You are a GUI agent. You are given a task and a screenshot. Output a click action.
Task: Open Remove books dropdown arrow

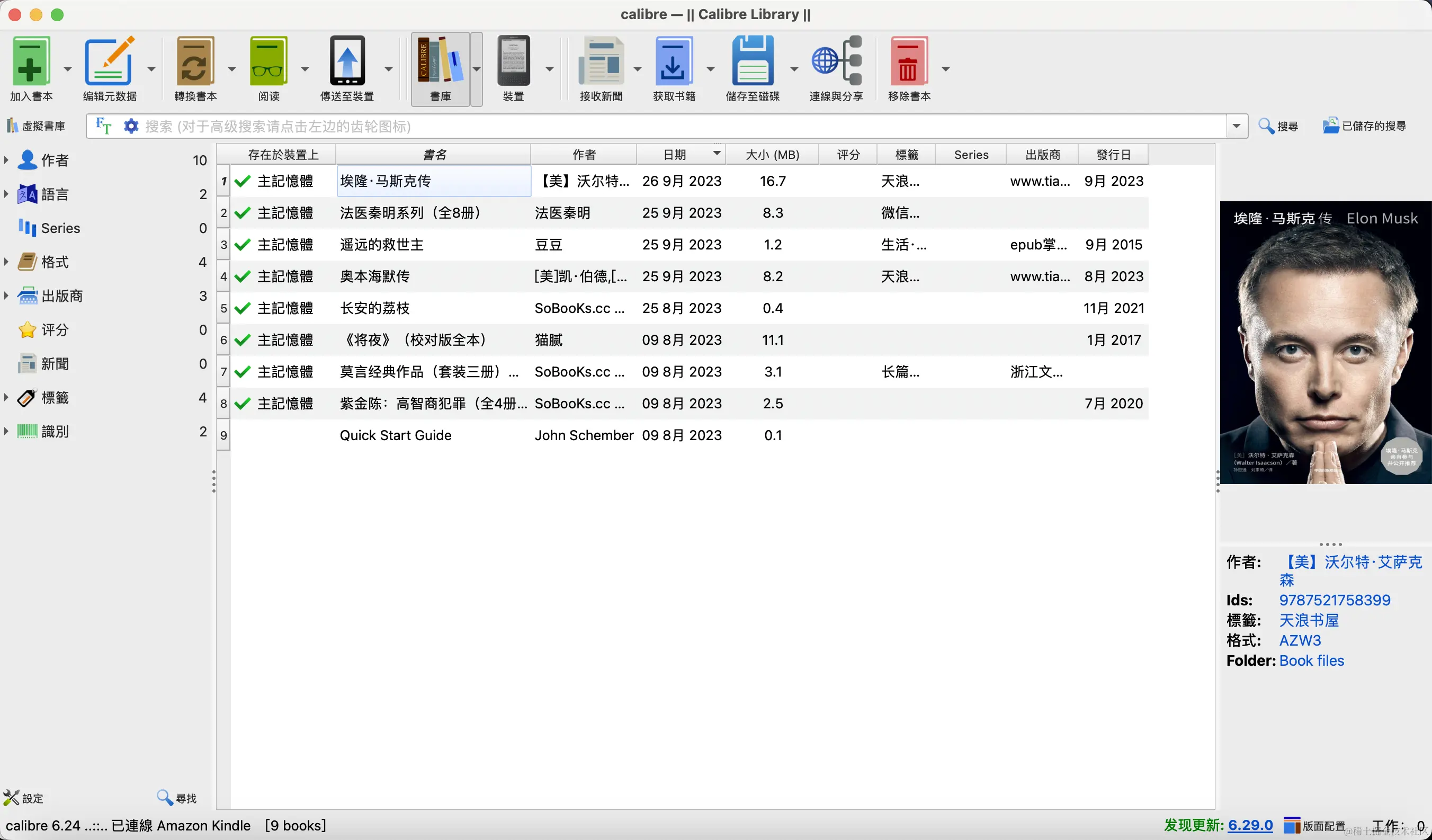945,69
